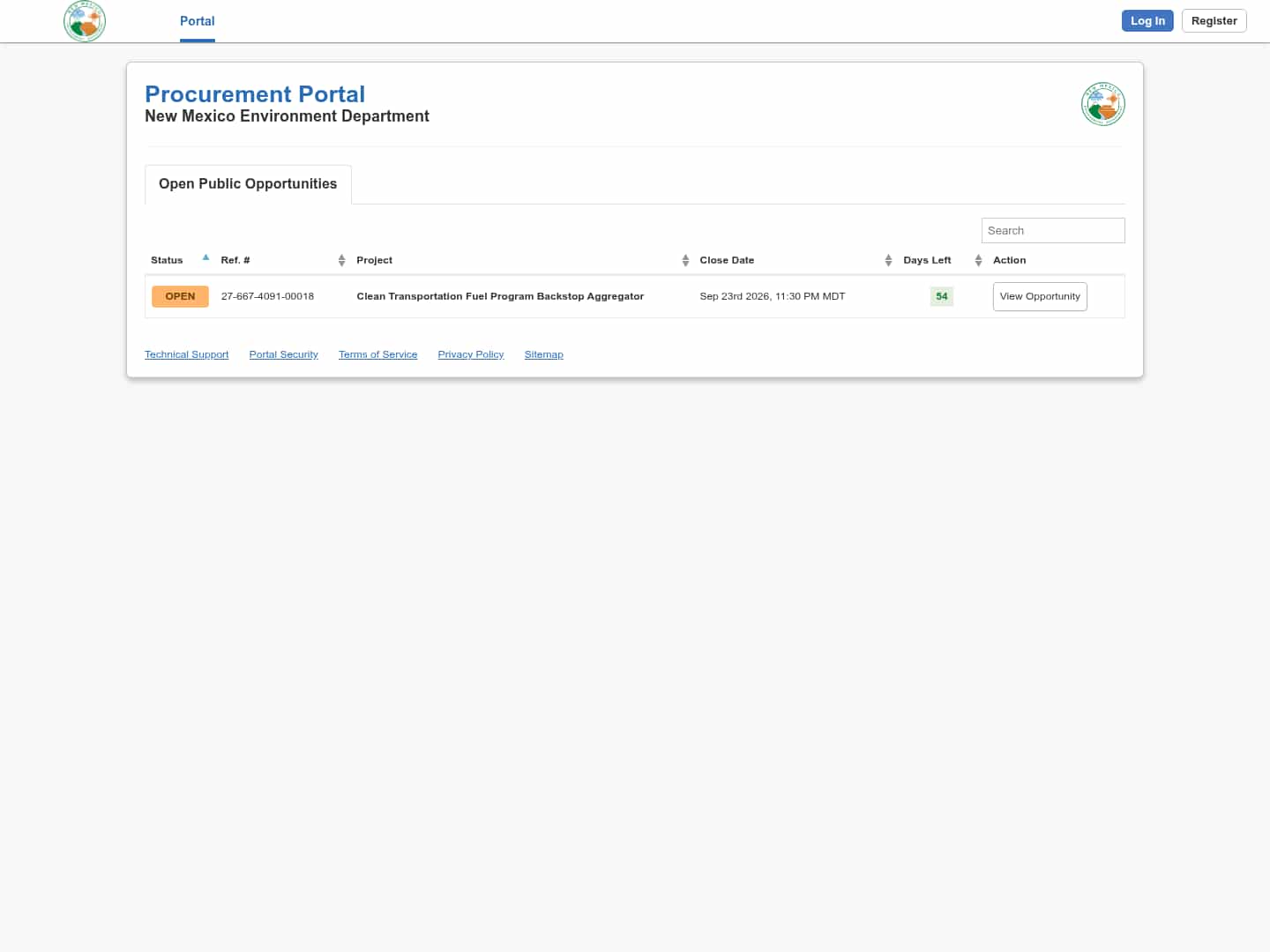Focus the Search input field
Screen dimensions: 1270x952
1053,230
